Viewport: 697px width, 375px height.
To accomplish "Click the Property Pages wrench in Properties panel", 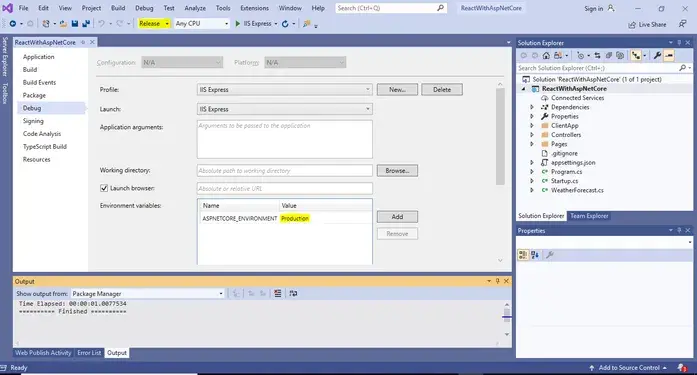I will click(550, 255).
